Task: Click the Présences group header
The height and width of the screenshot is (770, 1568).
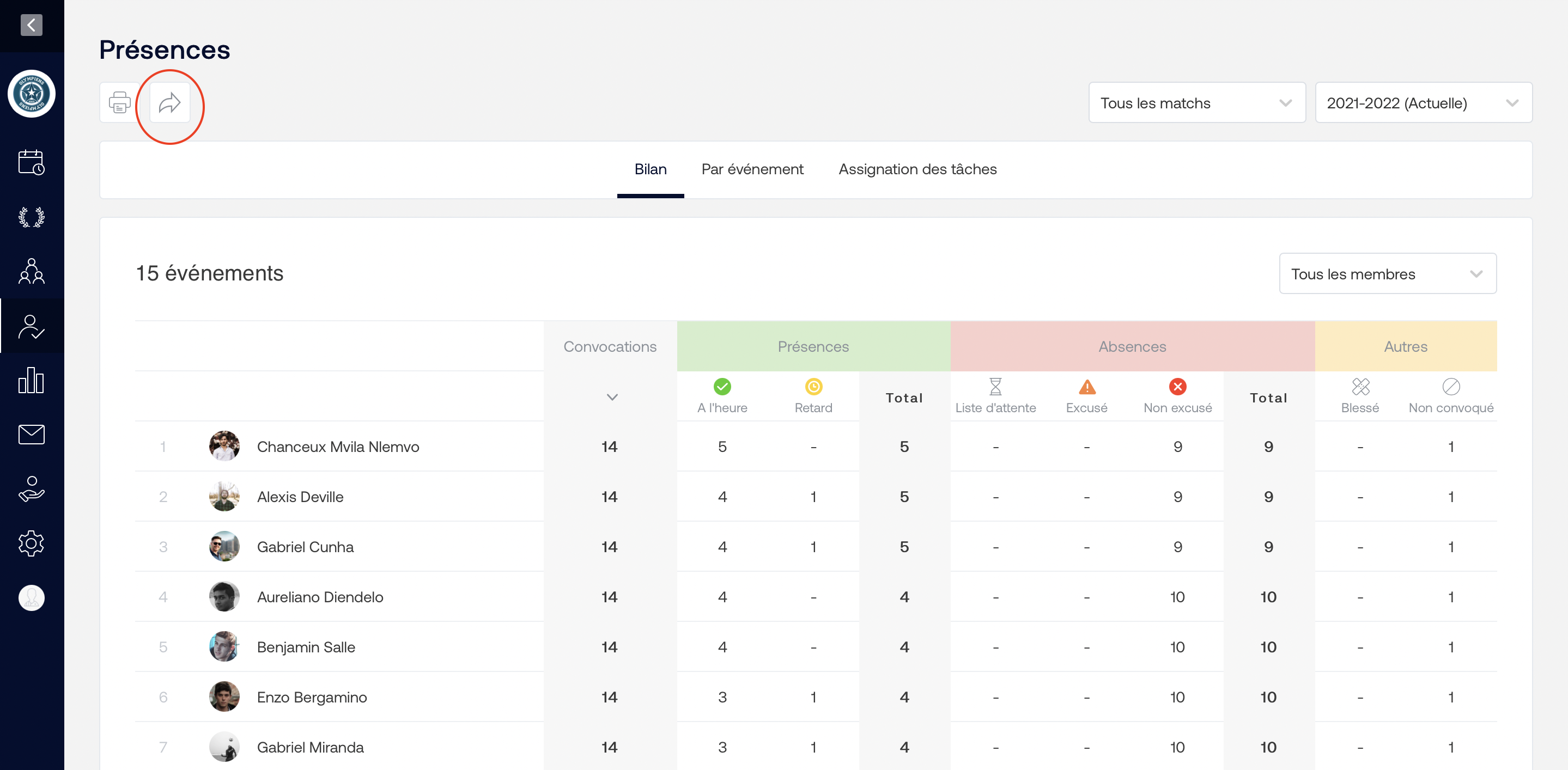Action: 813,347
